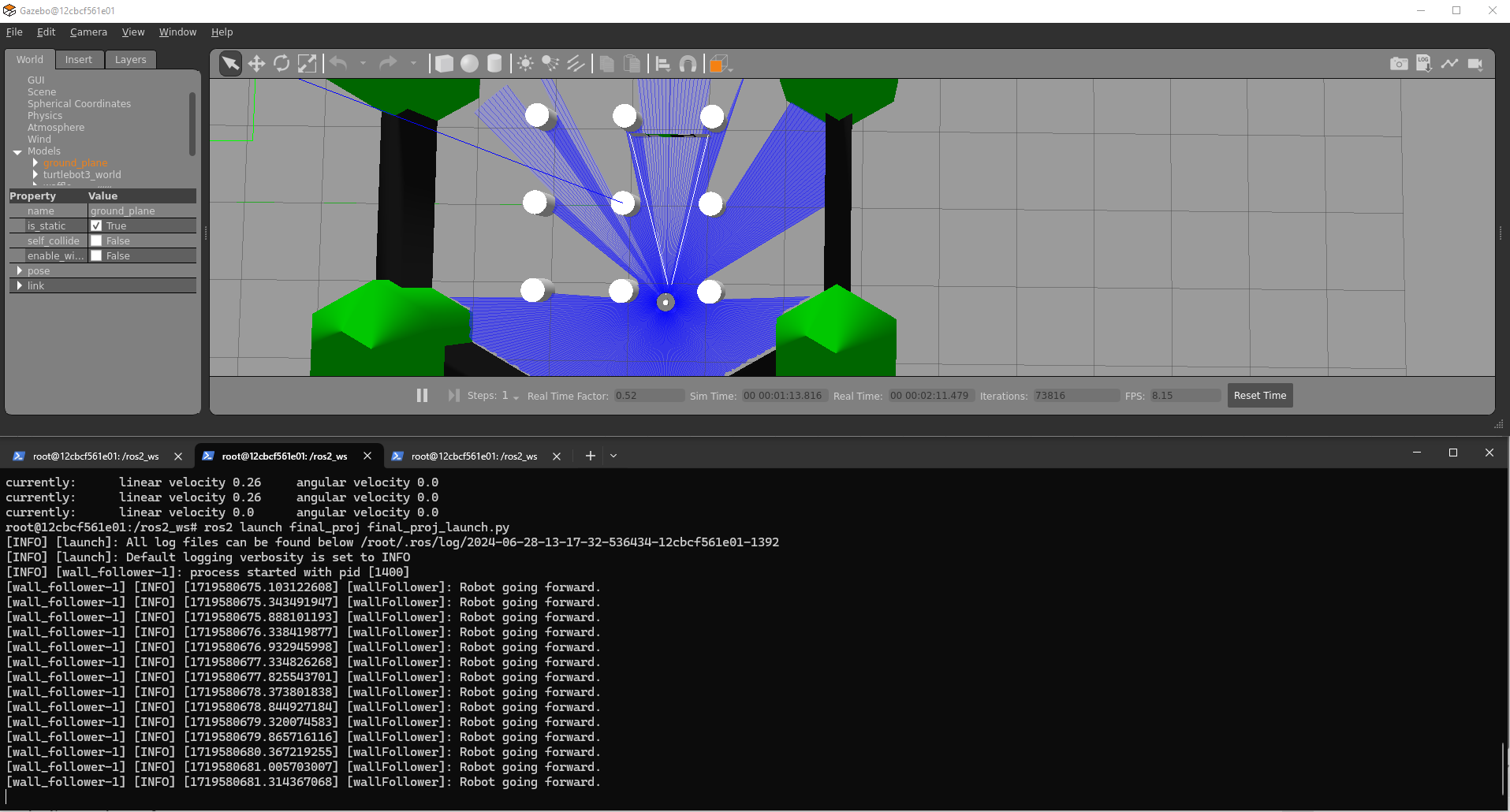Activate the translate mode tool
Viewport: 1510px width, 812px height.
click(256, 64)
